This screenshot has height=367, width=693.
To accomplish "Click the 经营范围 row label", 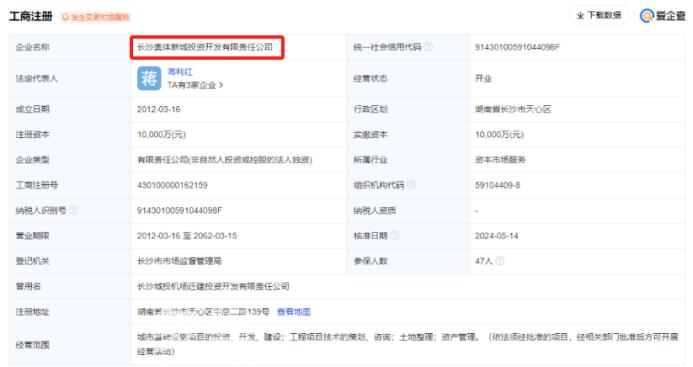I will click(33, 344).
